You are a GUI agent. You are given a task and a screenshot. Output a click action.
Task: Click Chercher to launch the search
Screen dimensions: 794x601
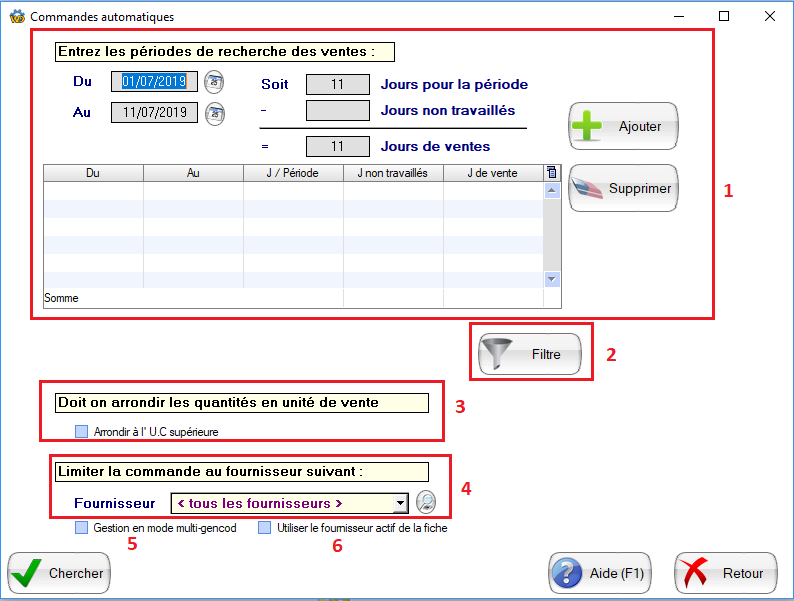[x=59, y=573]
